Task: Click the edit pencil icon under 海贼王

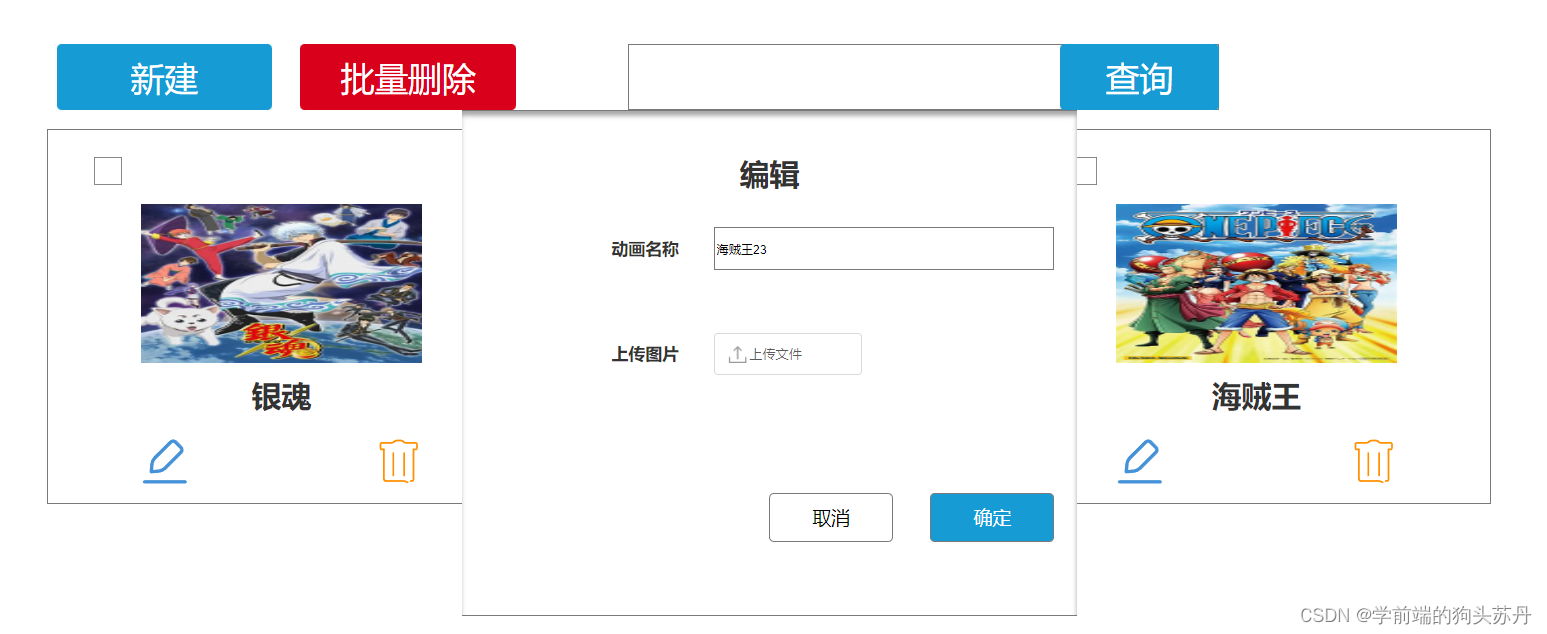Action: point(1140,461)
